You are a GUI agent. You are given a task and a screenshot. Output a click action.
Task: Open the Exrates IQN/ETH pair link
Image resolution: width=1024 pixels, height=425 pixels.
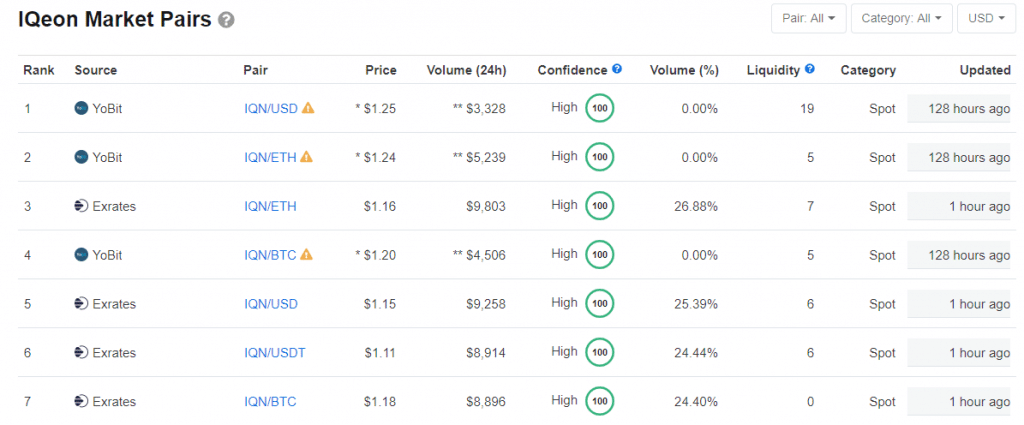270,206
